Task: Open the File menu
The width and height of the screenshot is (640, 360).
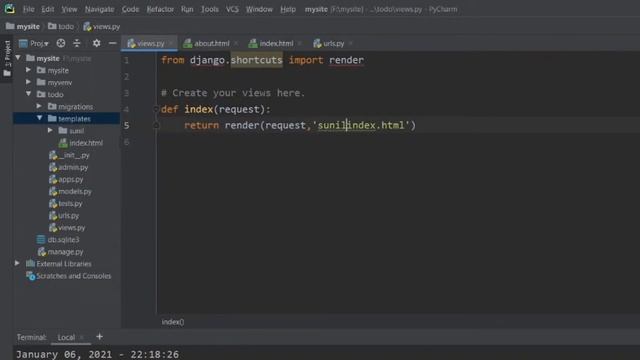Action: [x=28, y=9]
